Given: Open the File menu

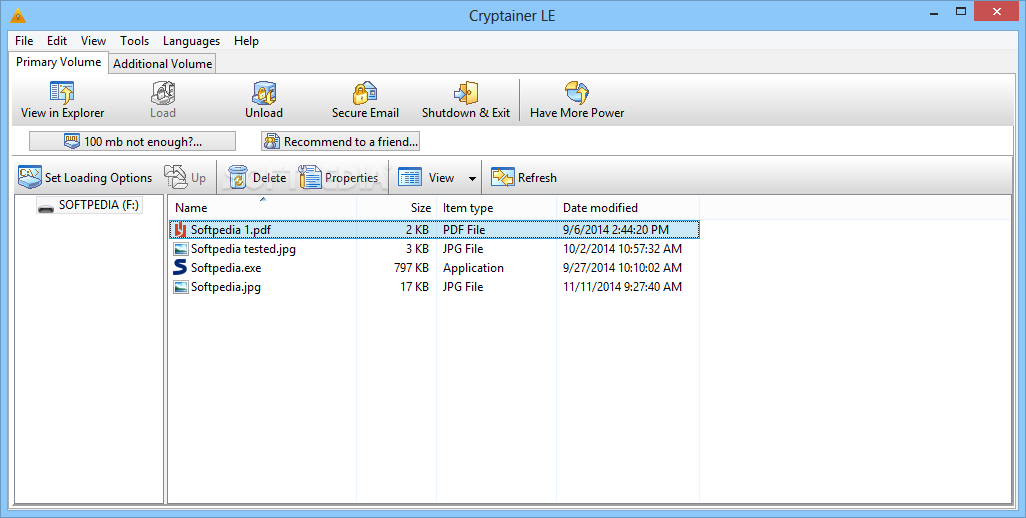Looking at the screenshot, I should pyautogui.click(x=24, y=41).
